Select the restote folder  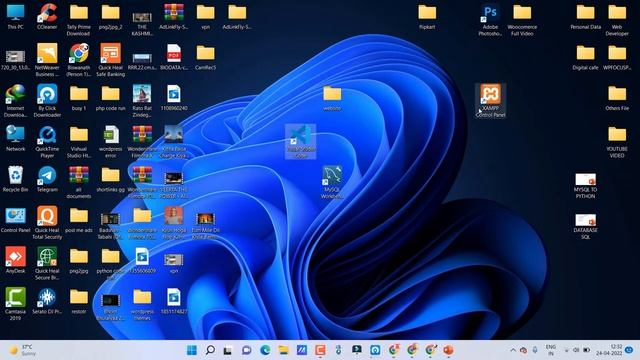pos(79,301)
